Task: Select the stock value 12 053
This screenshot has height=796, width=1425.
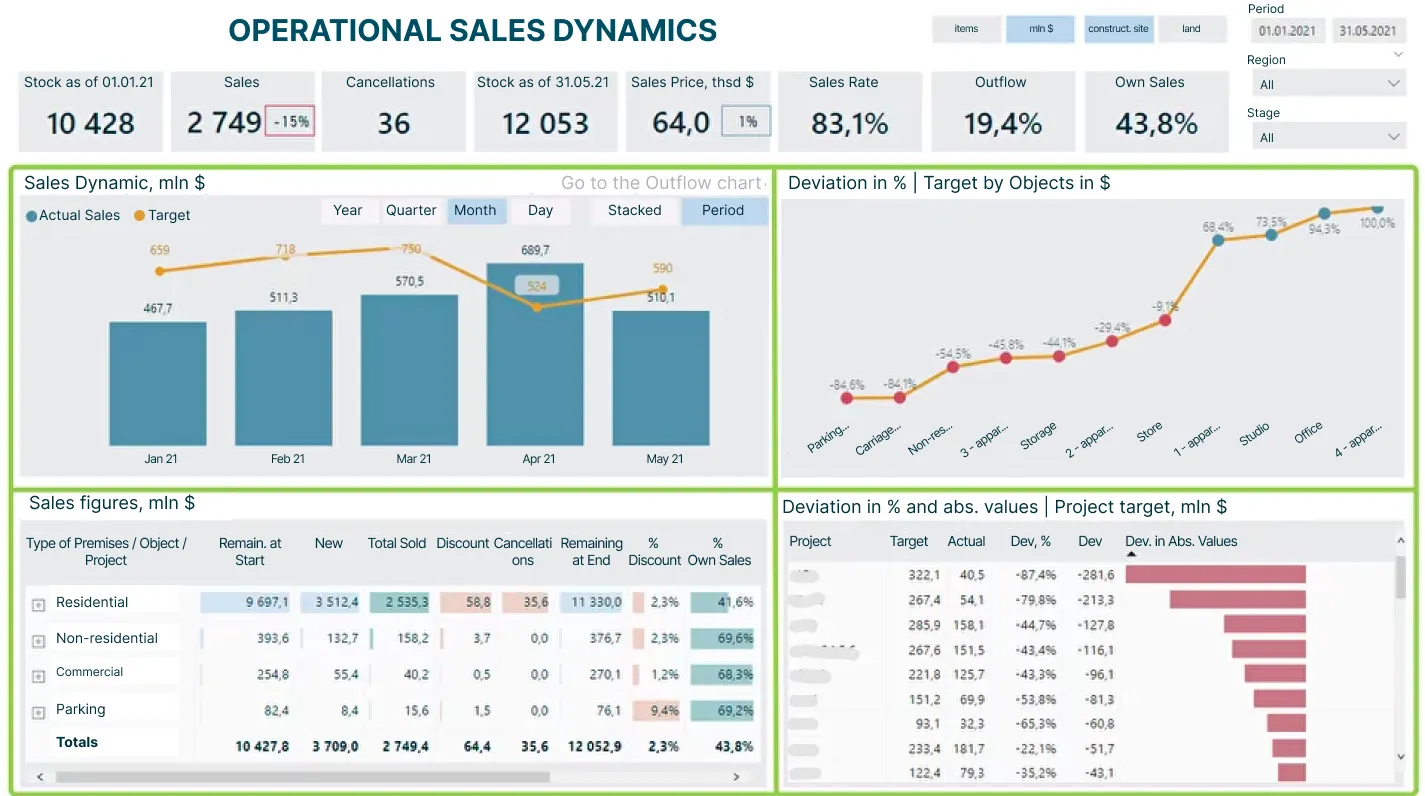Action: tap(543, 123)
